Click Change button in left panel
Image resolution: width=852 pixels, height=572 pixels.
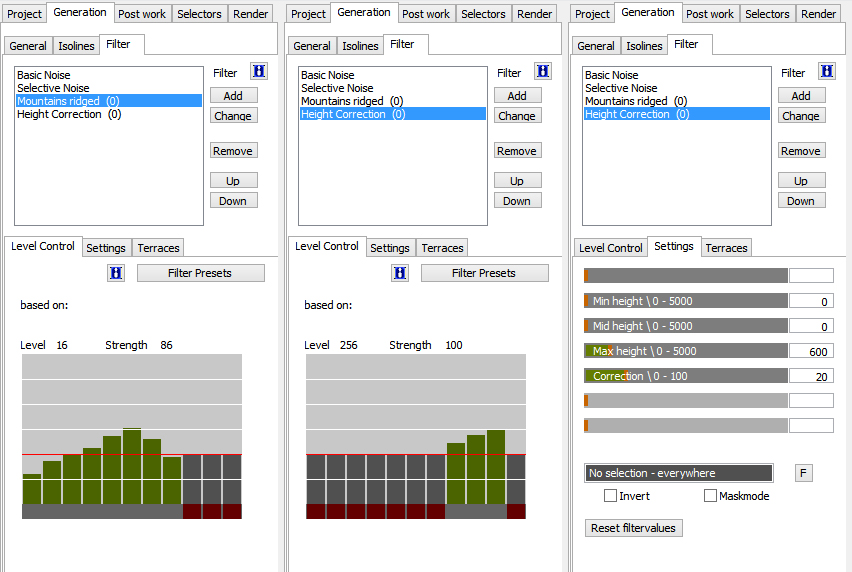tap(233, 116)
